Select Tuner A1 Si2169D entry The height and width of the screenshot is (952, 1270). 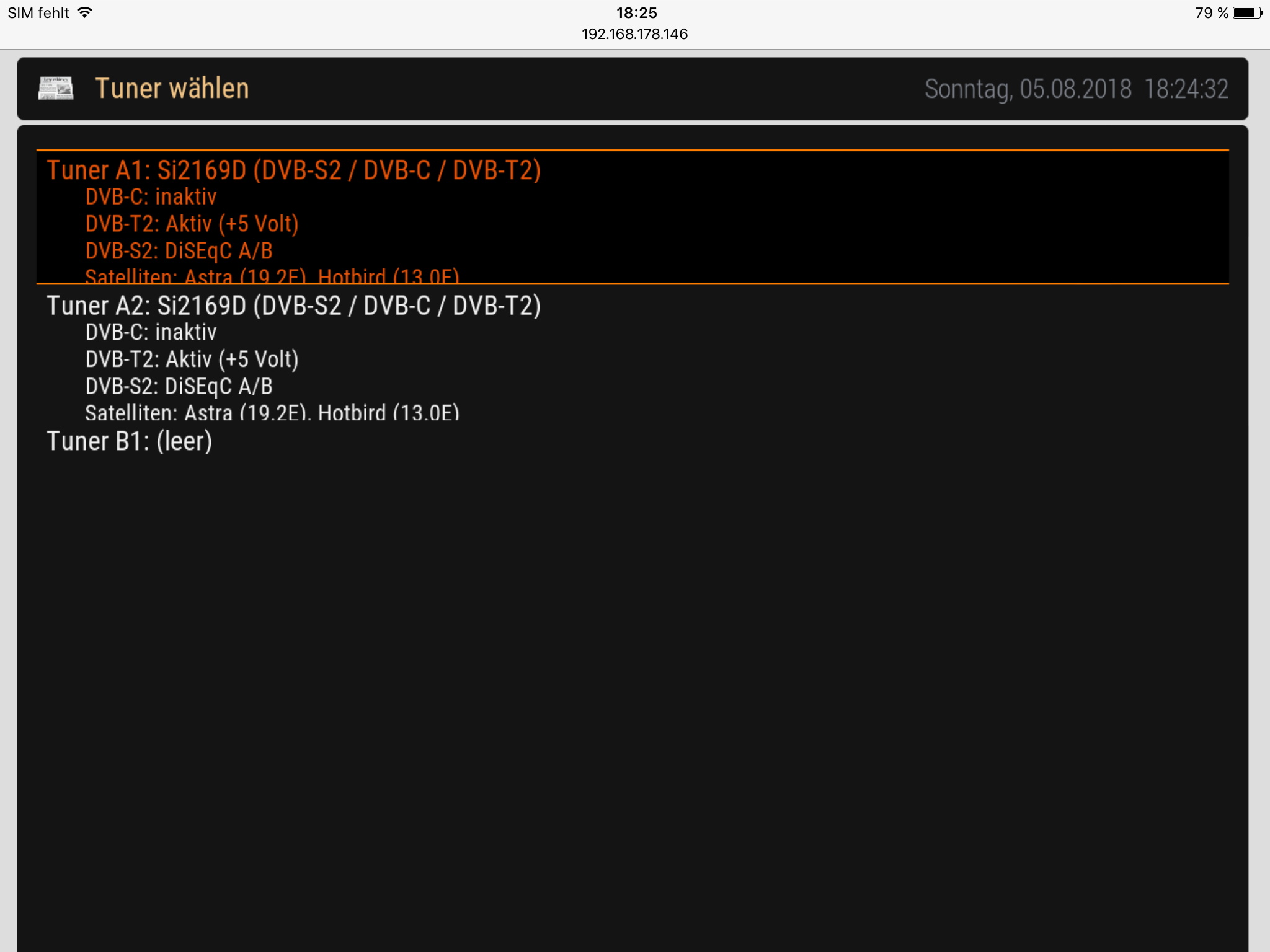[x=633, y=217]
